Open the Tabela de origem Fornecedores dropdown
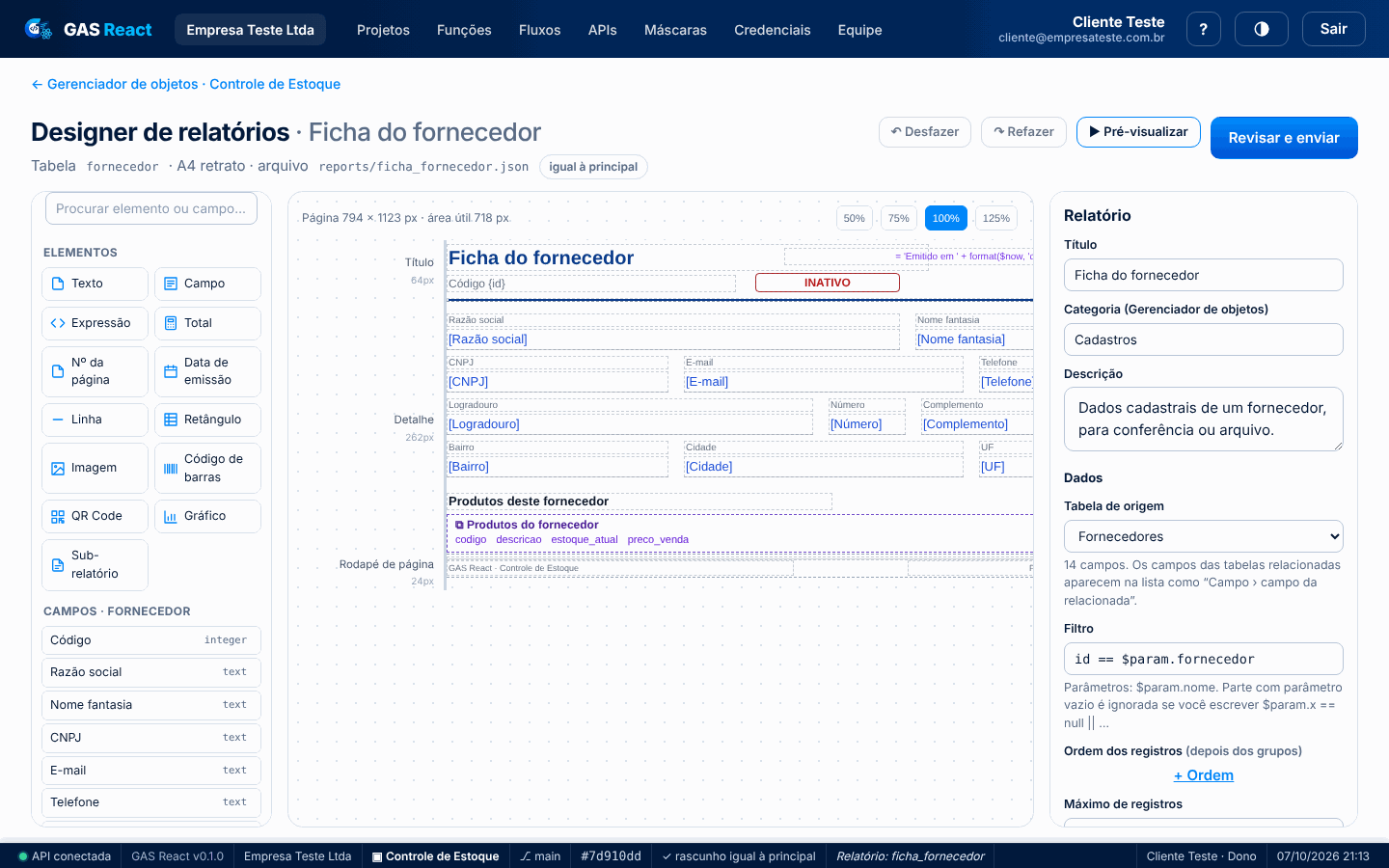 click(1203, 536)
